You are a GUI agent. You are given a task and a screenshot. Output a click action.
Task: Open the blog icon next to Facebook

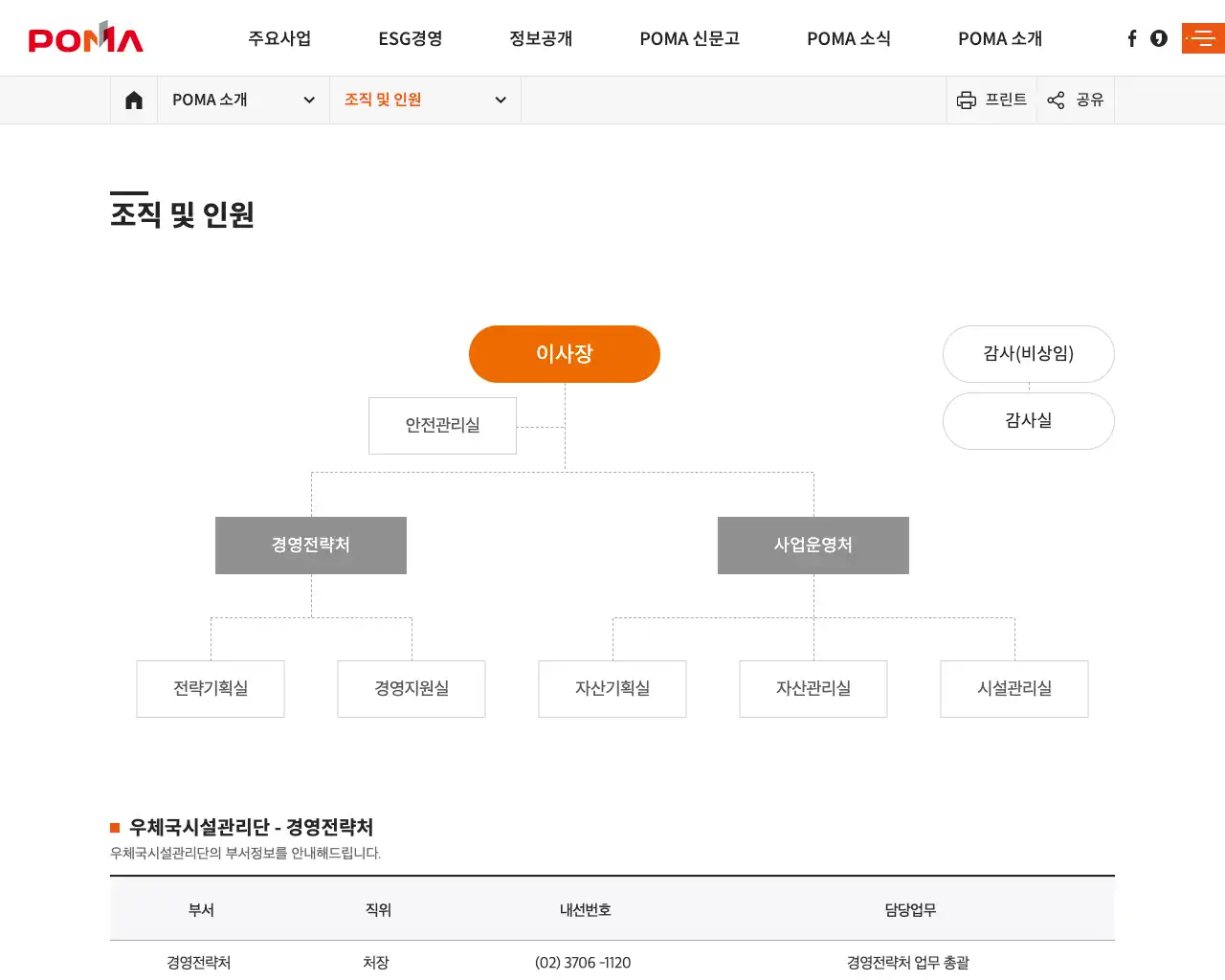[x=1159, y=38]
